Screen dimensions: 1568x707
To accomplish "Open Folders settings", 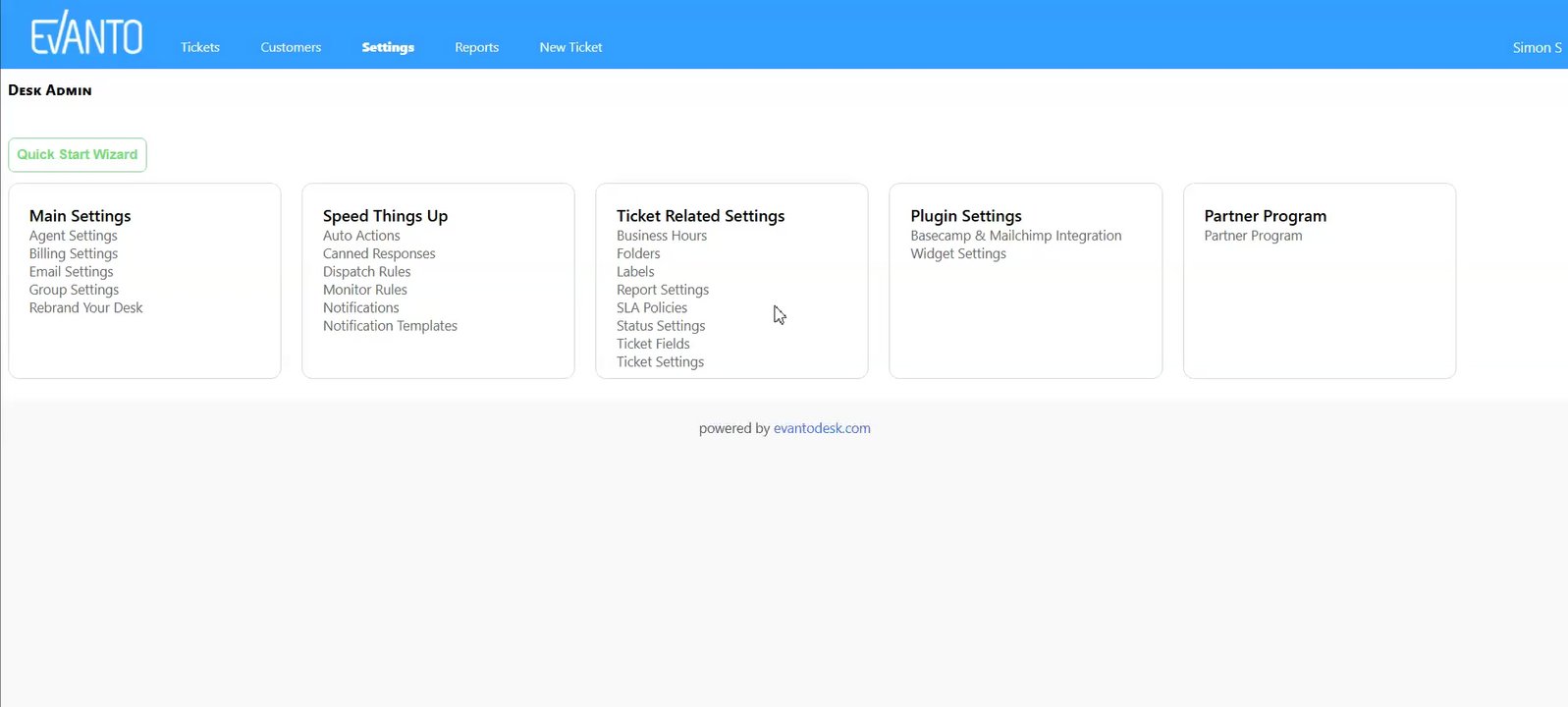I will [638, 253].
